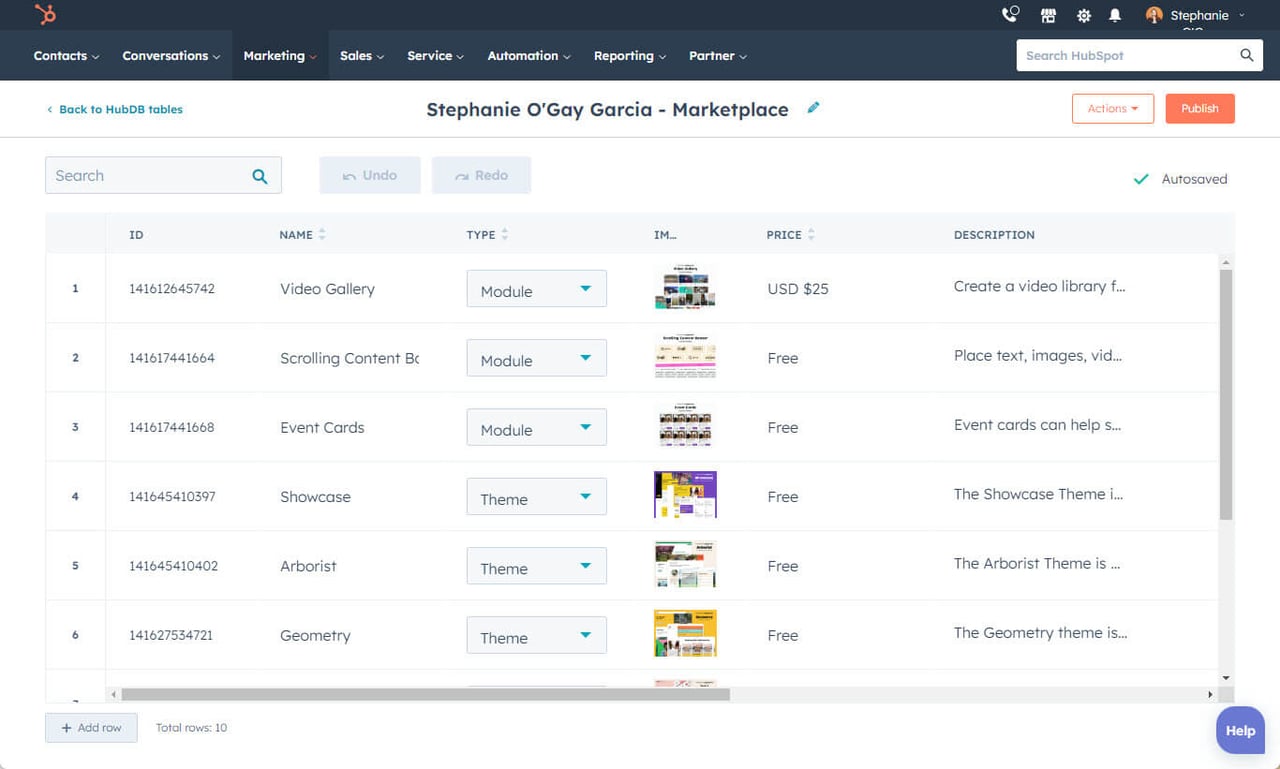The image size is (1280, 769).
Task: Click the pencil icon to edit table name
Action: click(x=813, y=108)
